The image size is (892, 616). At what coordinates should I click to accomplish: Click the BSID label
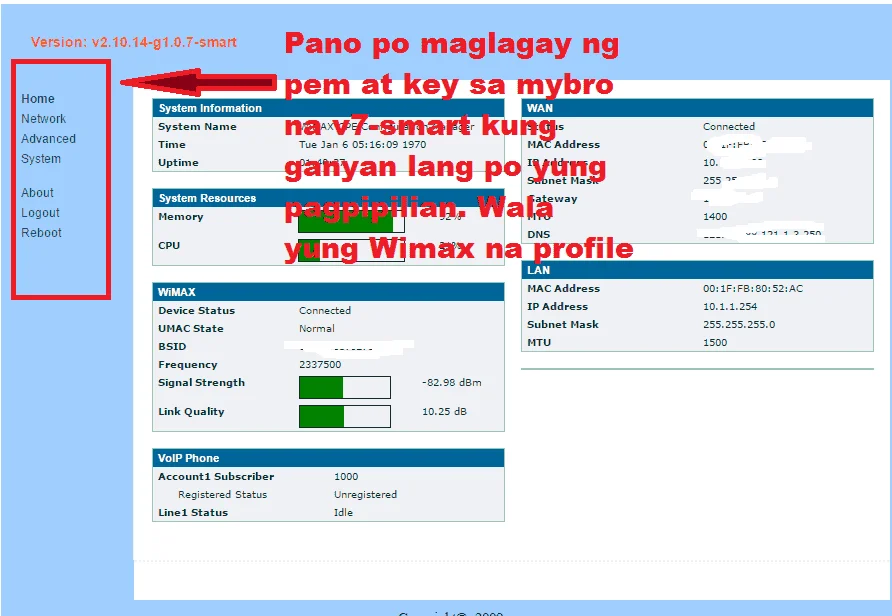coord(172,346)
